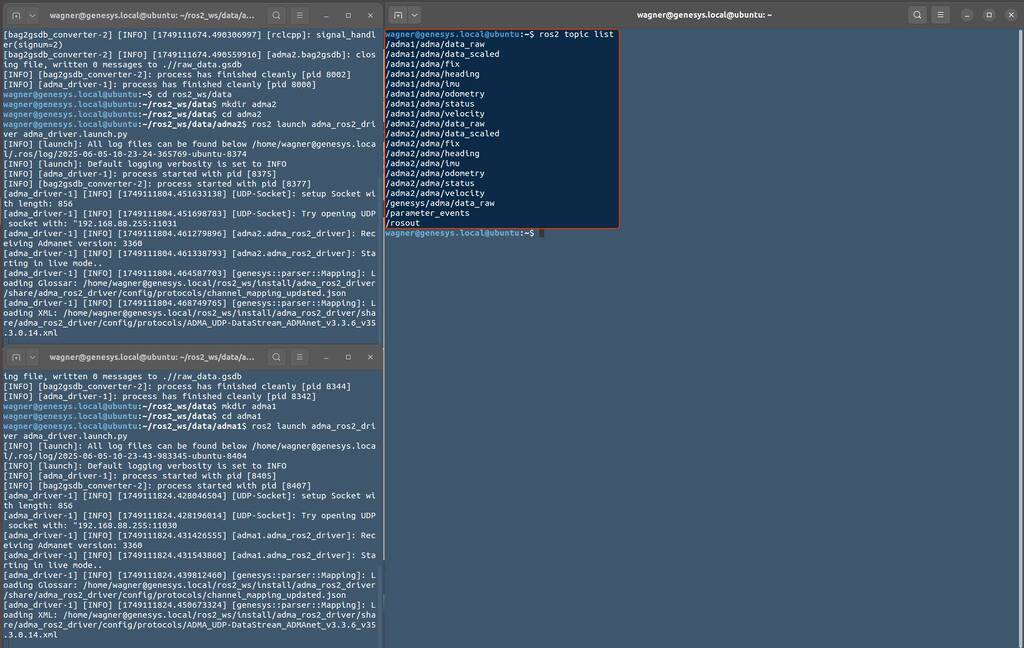Screen dimensions: 1024x648
Task: Click the 'cd adma2' command in top-left terminal
Action: click(242, 114)
